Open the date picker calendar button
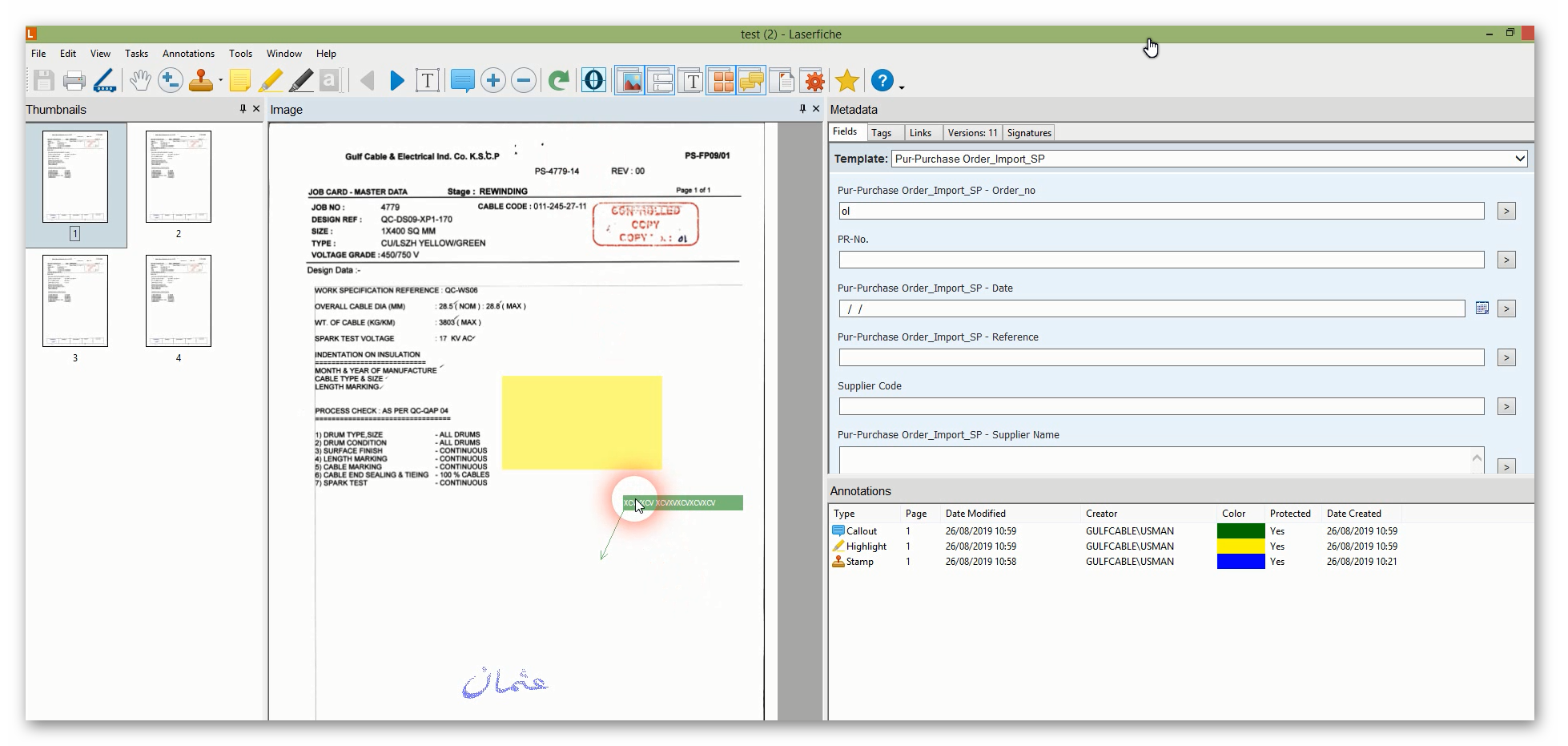1568x746 pixels. [x=1482, y=308]
